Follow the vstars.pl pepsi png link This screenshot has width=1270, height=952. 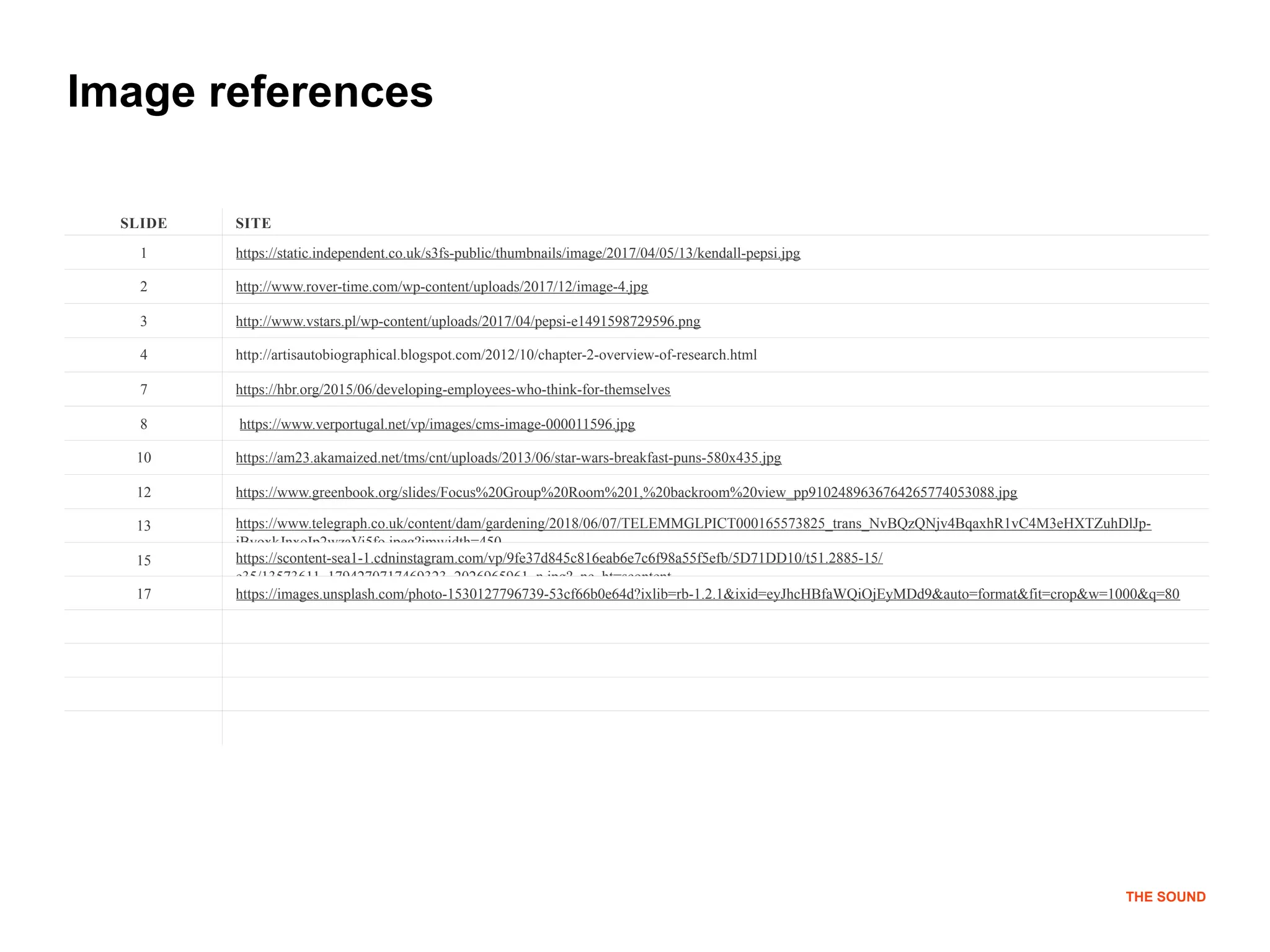(x=468, y=322)
